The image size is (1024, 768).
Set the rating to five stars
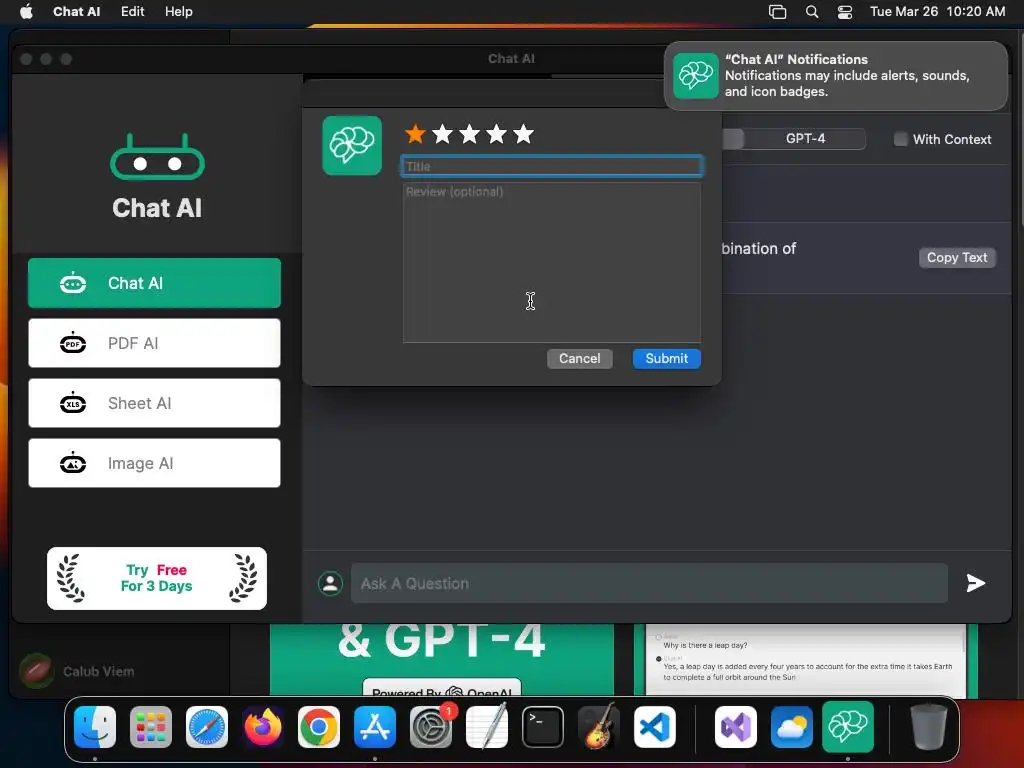[523, 134]
